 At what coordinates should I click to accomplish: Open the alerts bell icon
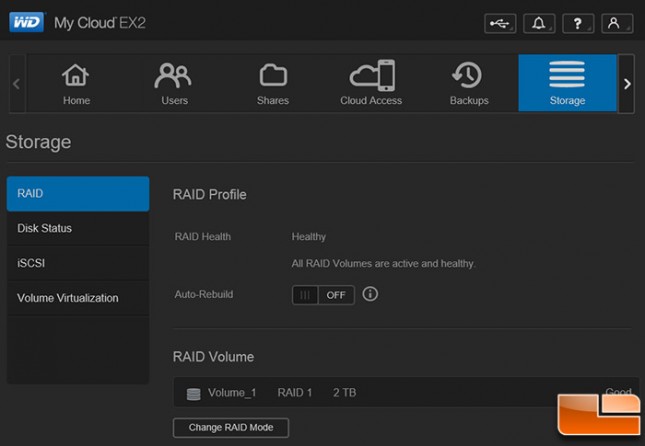[x=539, y=23]
